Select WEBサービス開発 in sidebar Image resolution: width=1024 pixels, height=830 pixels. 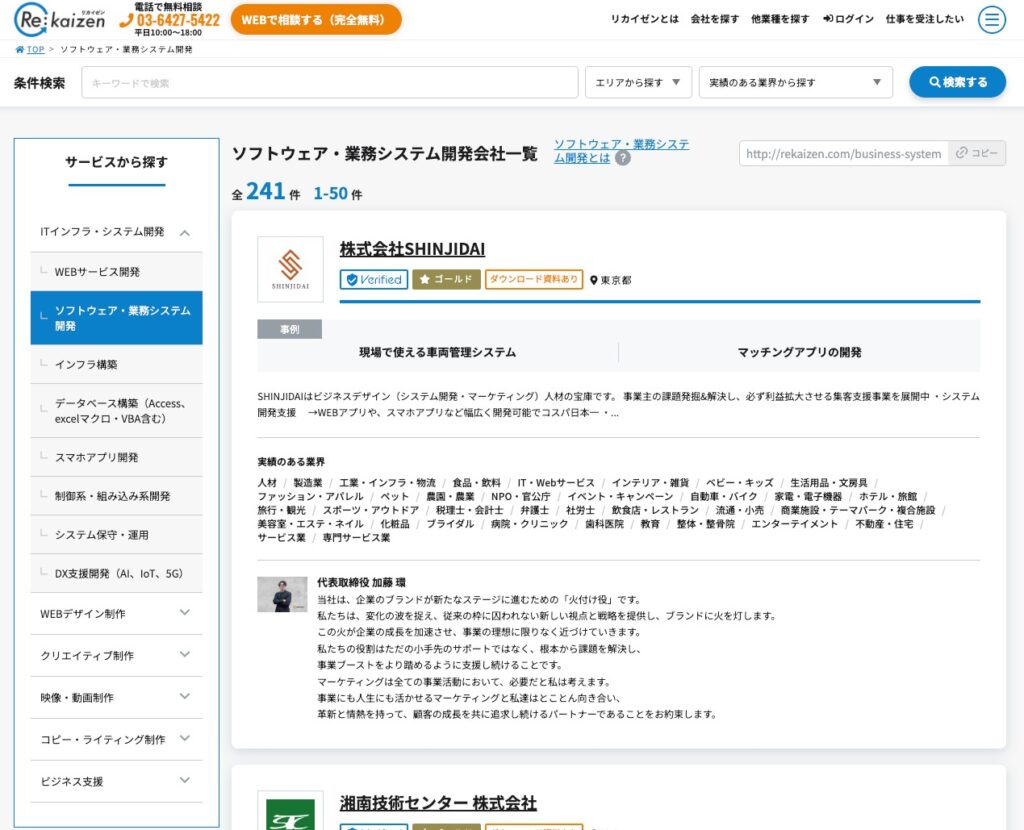point(97,272)
